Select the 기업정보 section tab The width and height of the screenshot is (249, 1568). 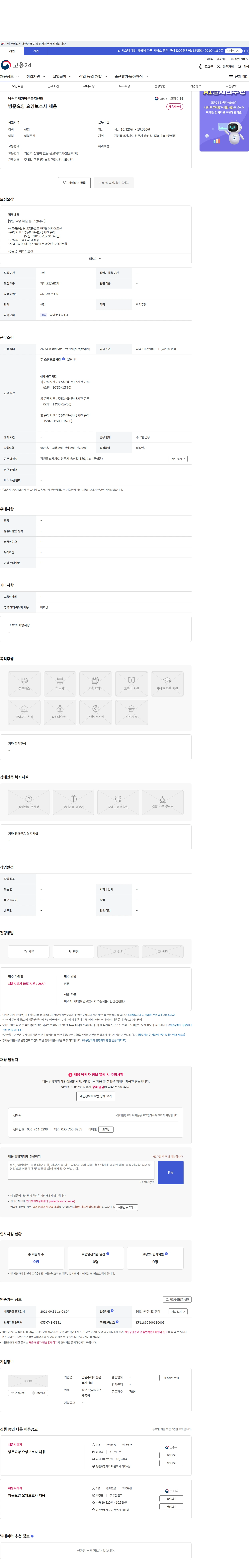coord(195,87)
